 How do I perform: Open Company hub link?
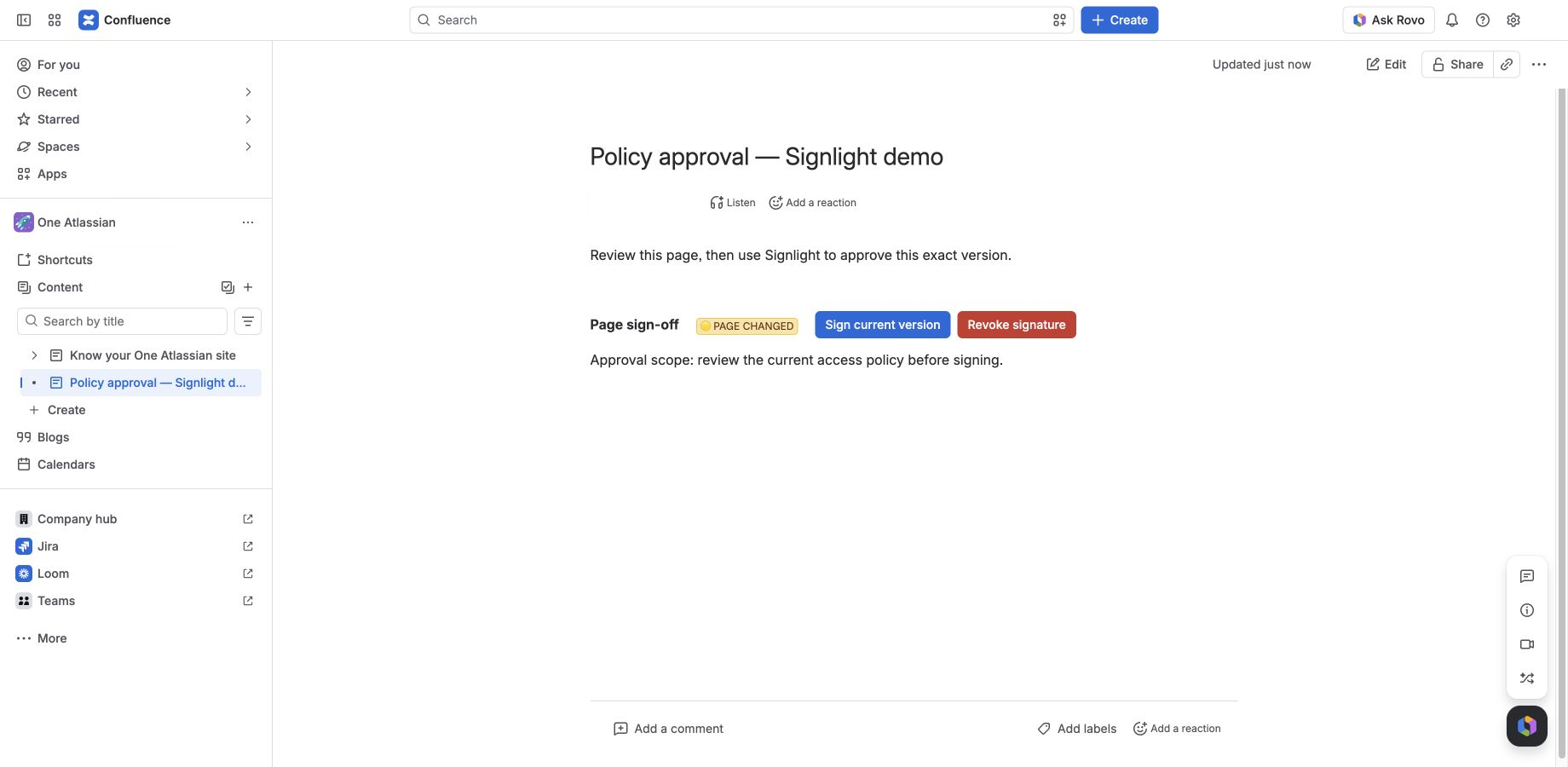77,519
